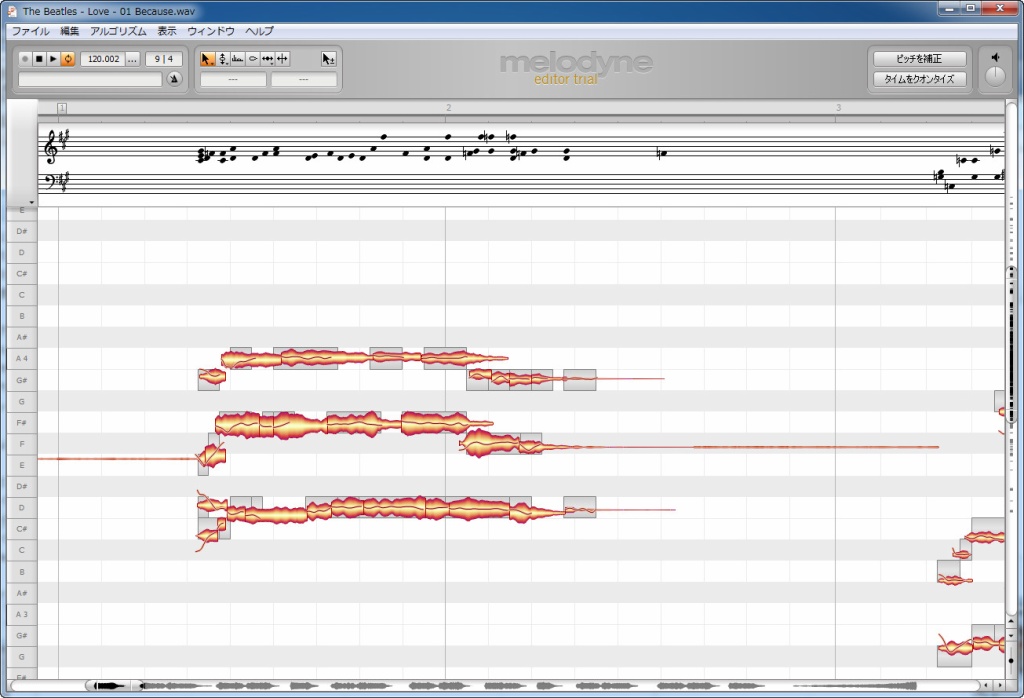Click the right note value field showing ---

pyautogui.click(x=304, y=79)
